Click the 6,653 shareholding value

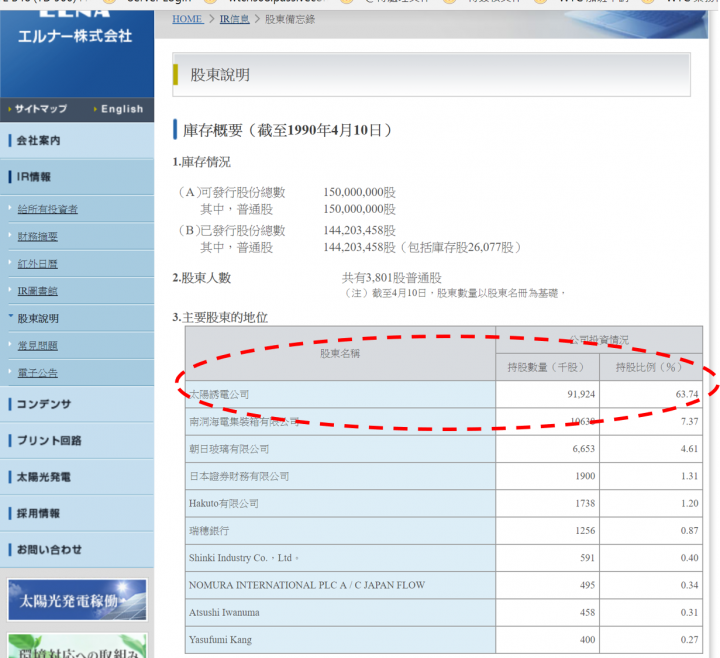[584, 449]
